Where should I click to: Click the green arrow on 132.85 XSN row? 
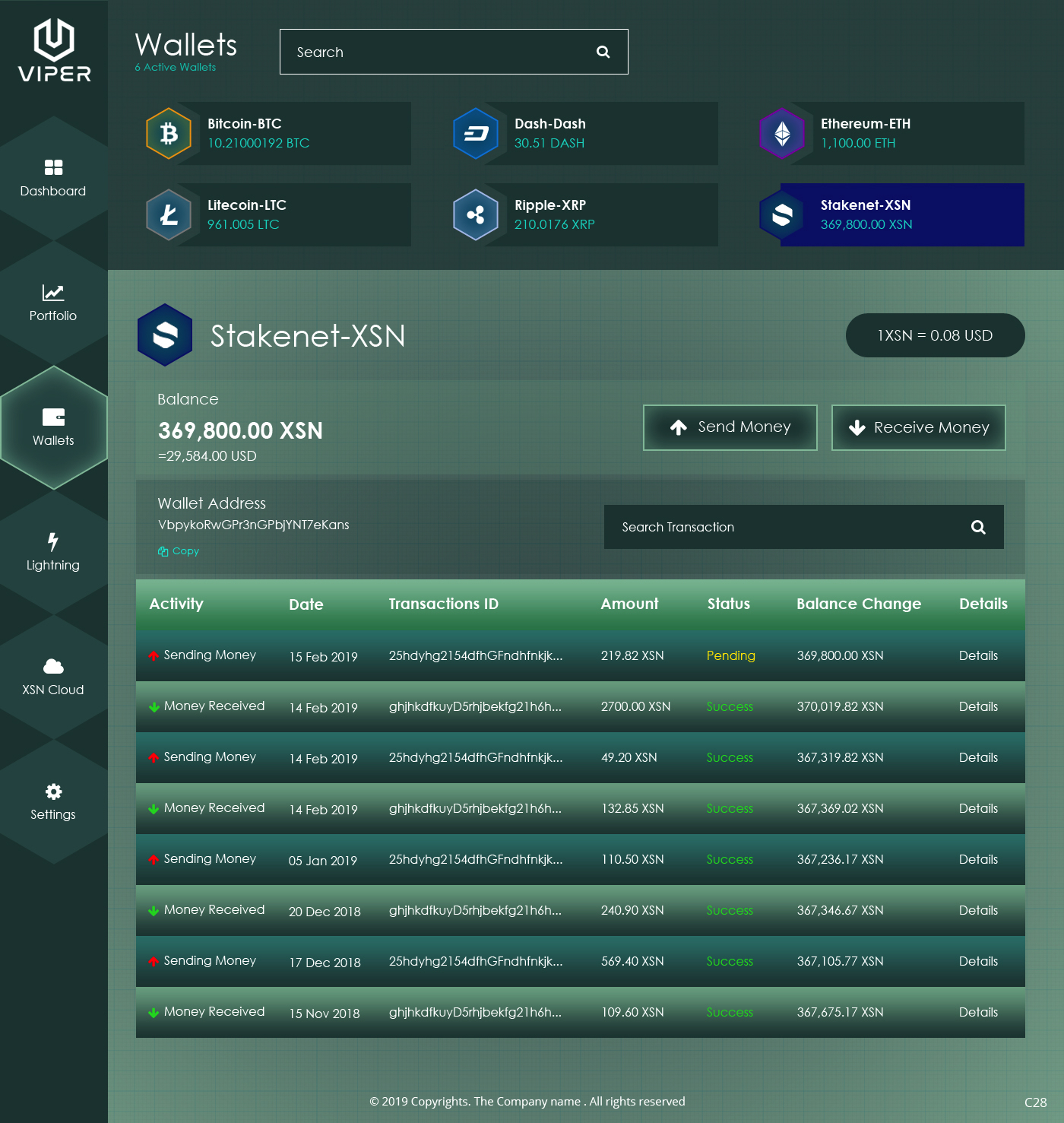[154, 809]
